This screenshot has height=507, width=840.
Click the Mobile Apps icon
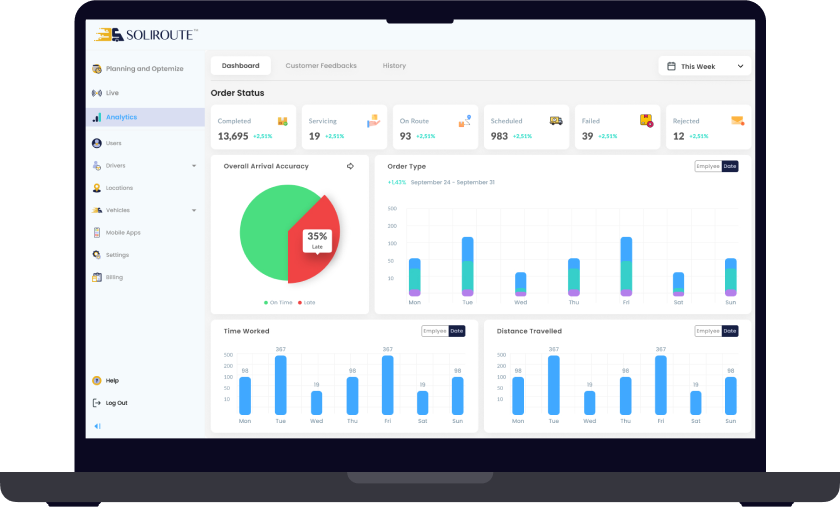click(97, 232)
